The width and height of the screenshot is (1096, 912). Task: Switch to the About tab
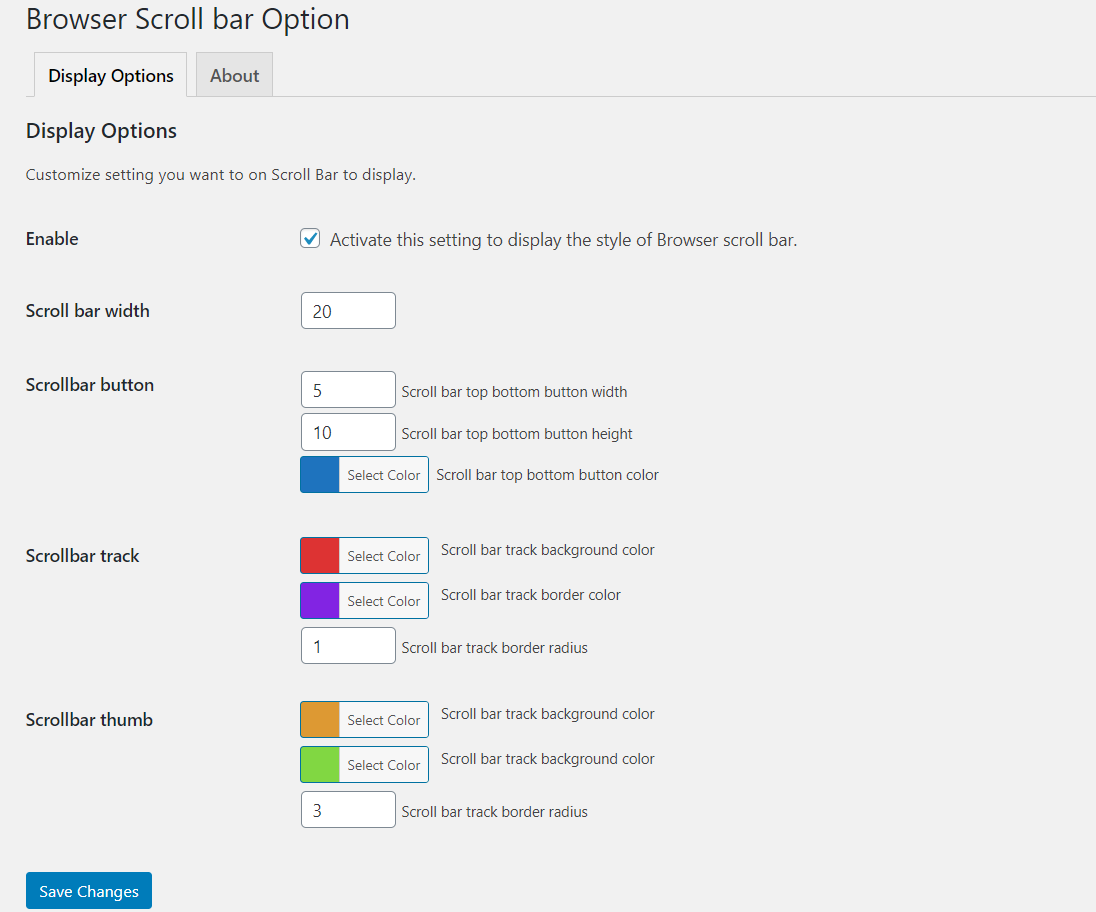click(234, 75)
